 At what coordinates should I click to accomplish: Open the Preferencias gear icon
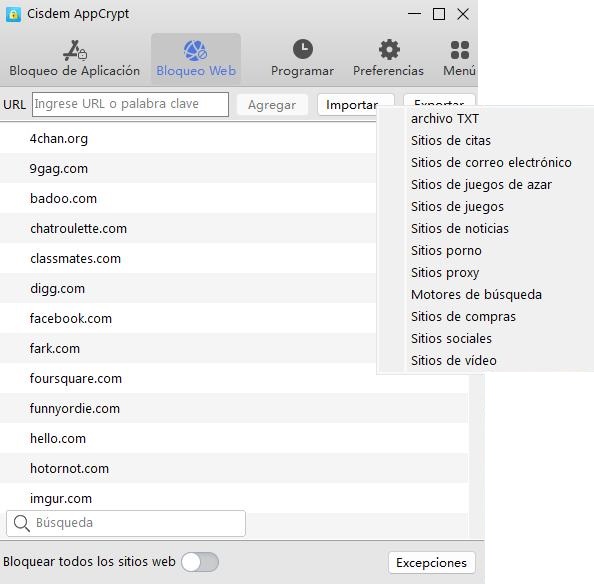pyautogui.click(x=389, y=50)
